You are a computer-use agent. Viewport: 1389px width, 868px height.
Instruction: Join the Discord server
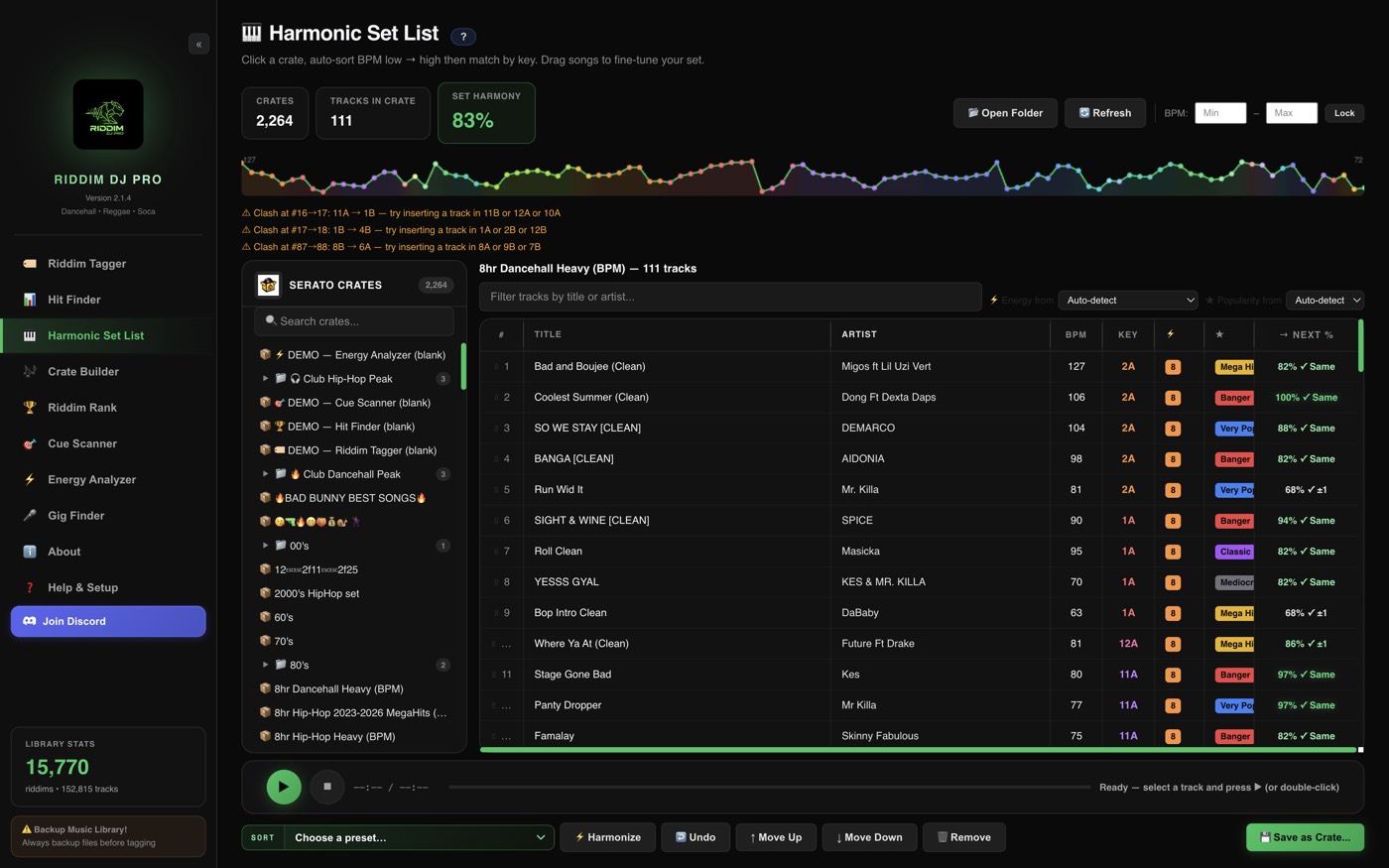coord(108,621)
